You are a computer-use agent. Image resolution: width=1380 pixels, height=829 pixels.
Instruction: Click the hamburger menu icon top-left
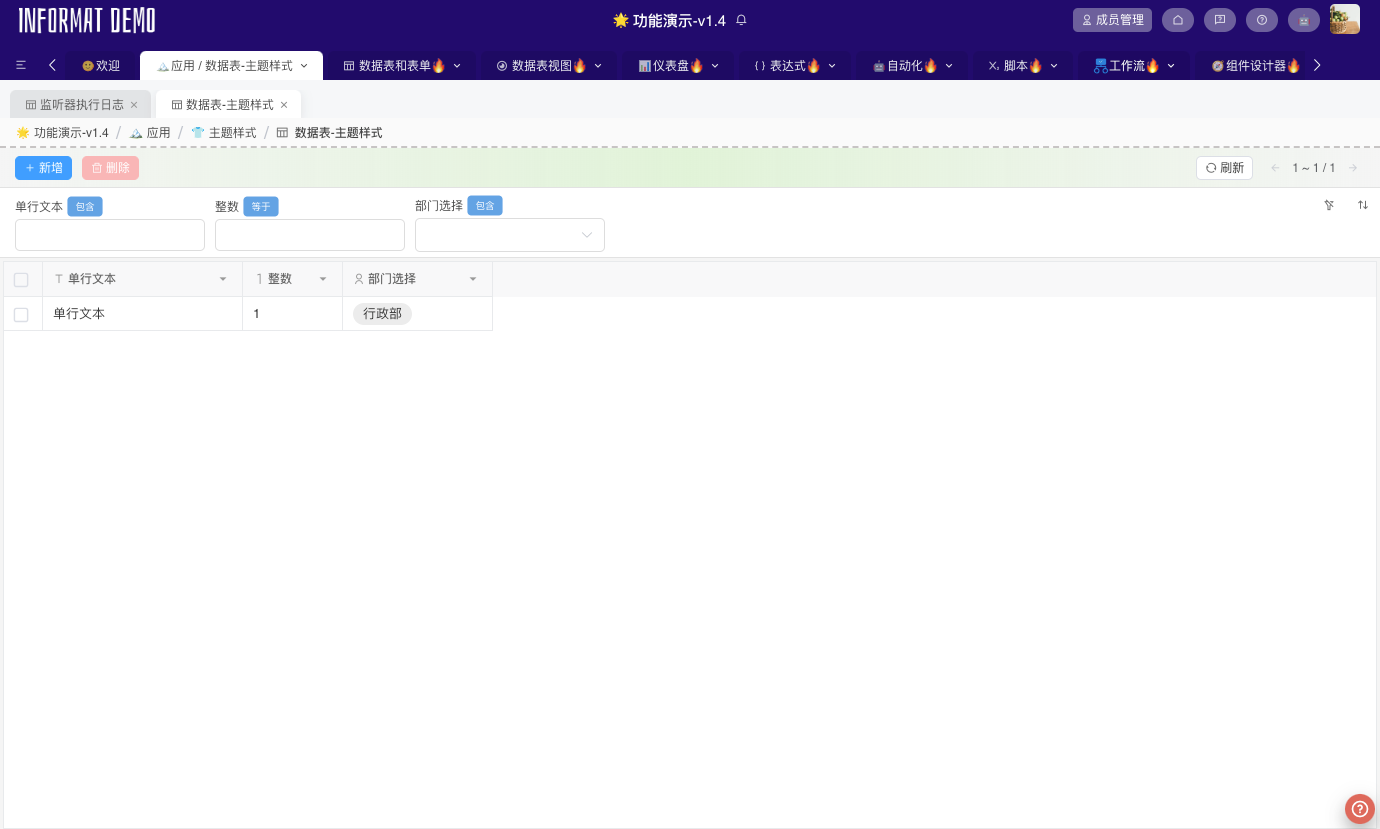pos(21,65)
